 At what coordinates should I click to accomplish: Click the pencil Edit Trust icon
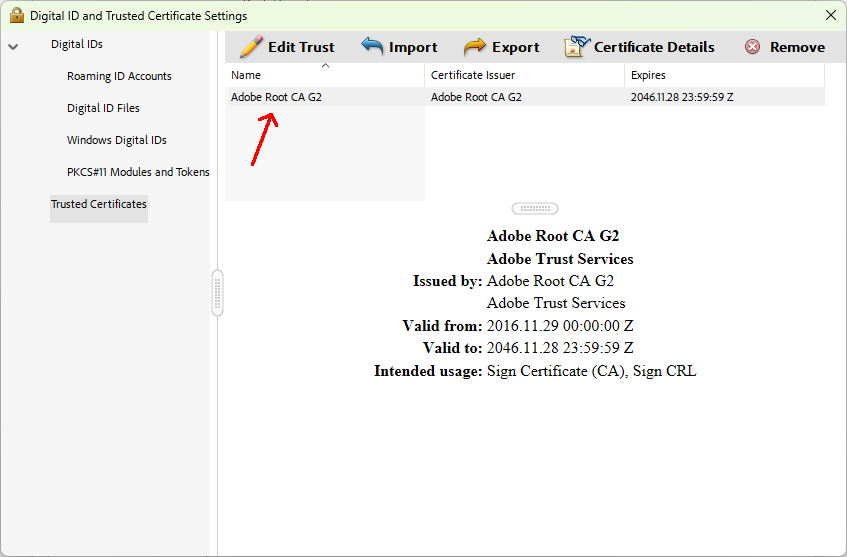[251, 47]
